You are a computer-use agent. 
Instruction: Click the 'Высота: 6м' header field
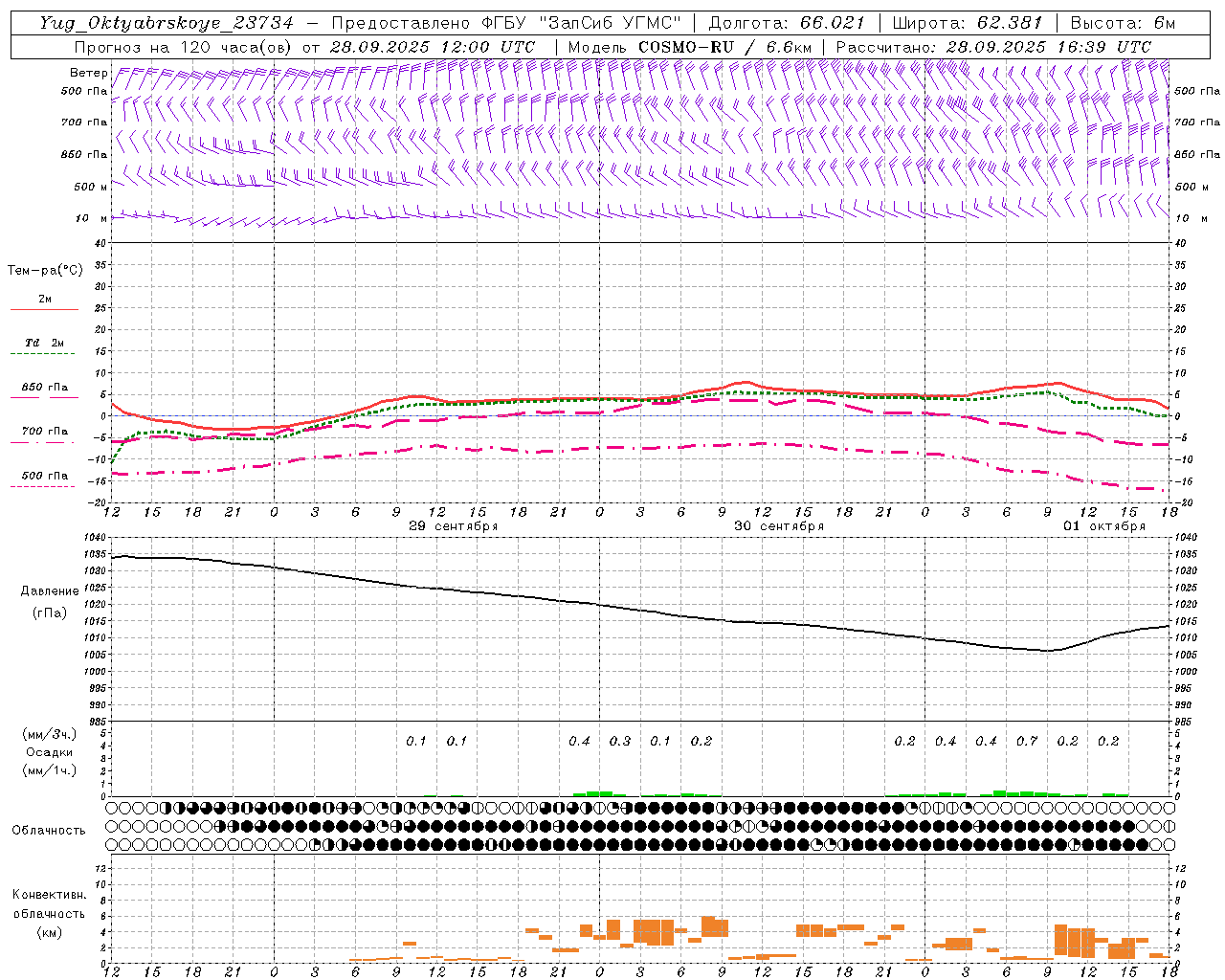tap(1123, 23)
